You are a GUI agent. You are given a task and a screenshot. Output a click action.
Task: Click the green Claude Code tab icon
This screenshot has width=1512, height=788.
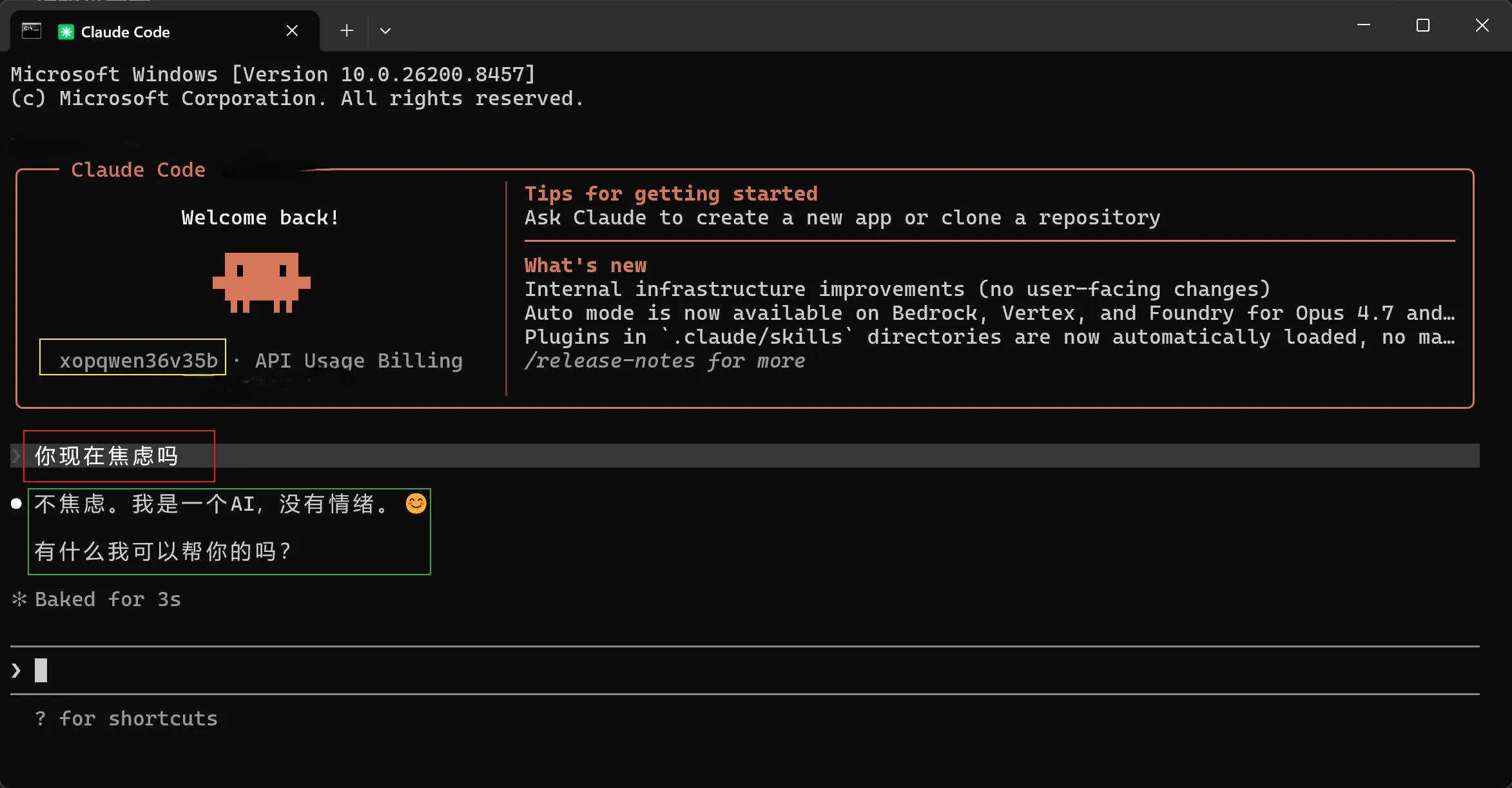click(x=66, y=32)
